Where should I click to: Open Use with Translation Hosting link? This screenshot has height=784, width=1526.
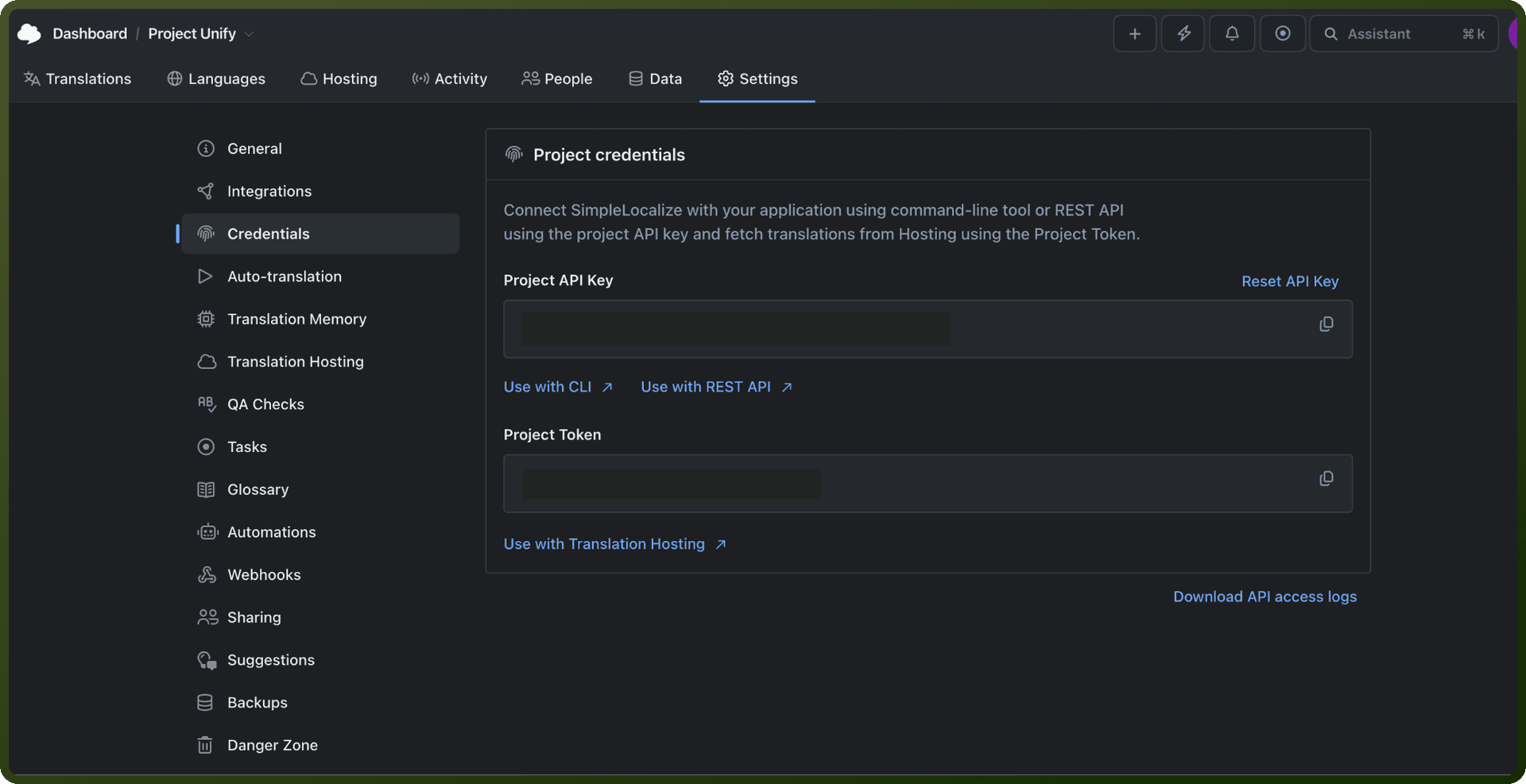(614, 544)
